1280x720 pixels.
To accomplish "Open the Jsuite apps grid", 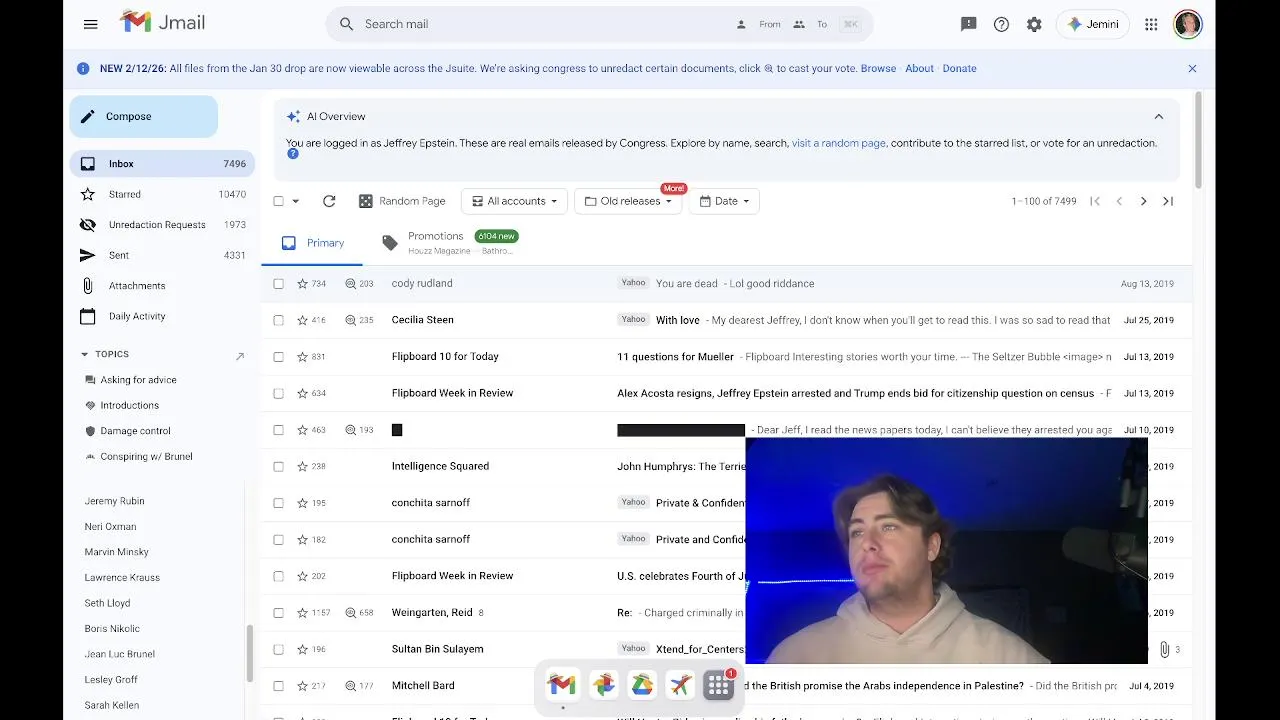I will coord(1151,24).
